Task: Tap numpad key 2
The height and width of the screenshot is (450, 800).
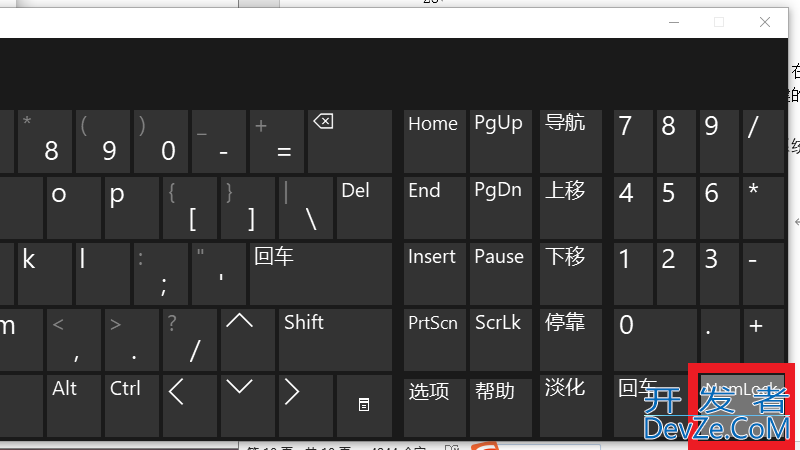Action: click(676, 274)
